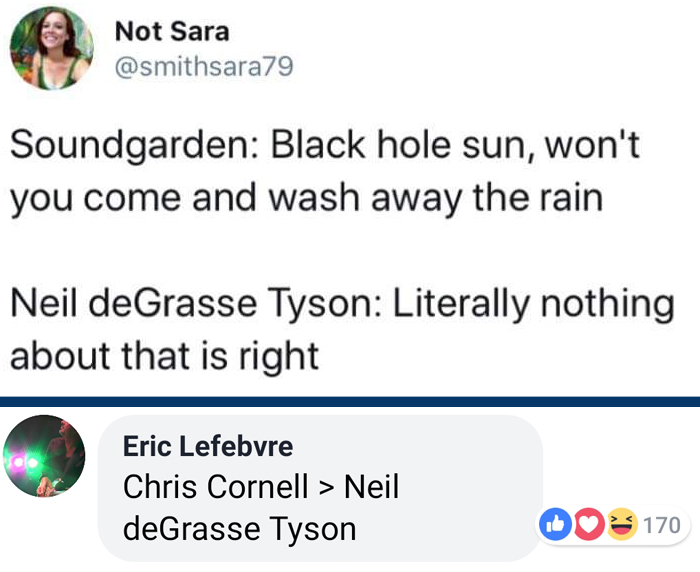Click the words "Literally nothing"
The image size is (700, 572).
[530, 303]
